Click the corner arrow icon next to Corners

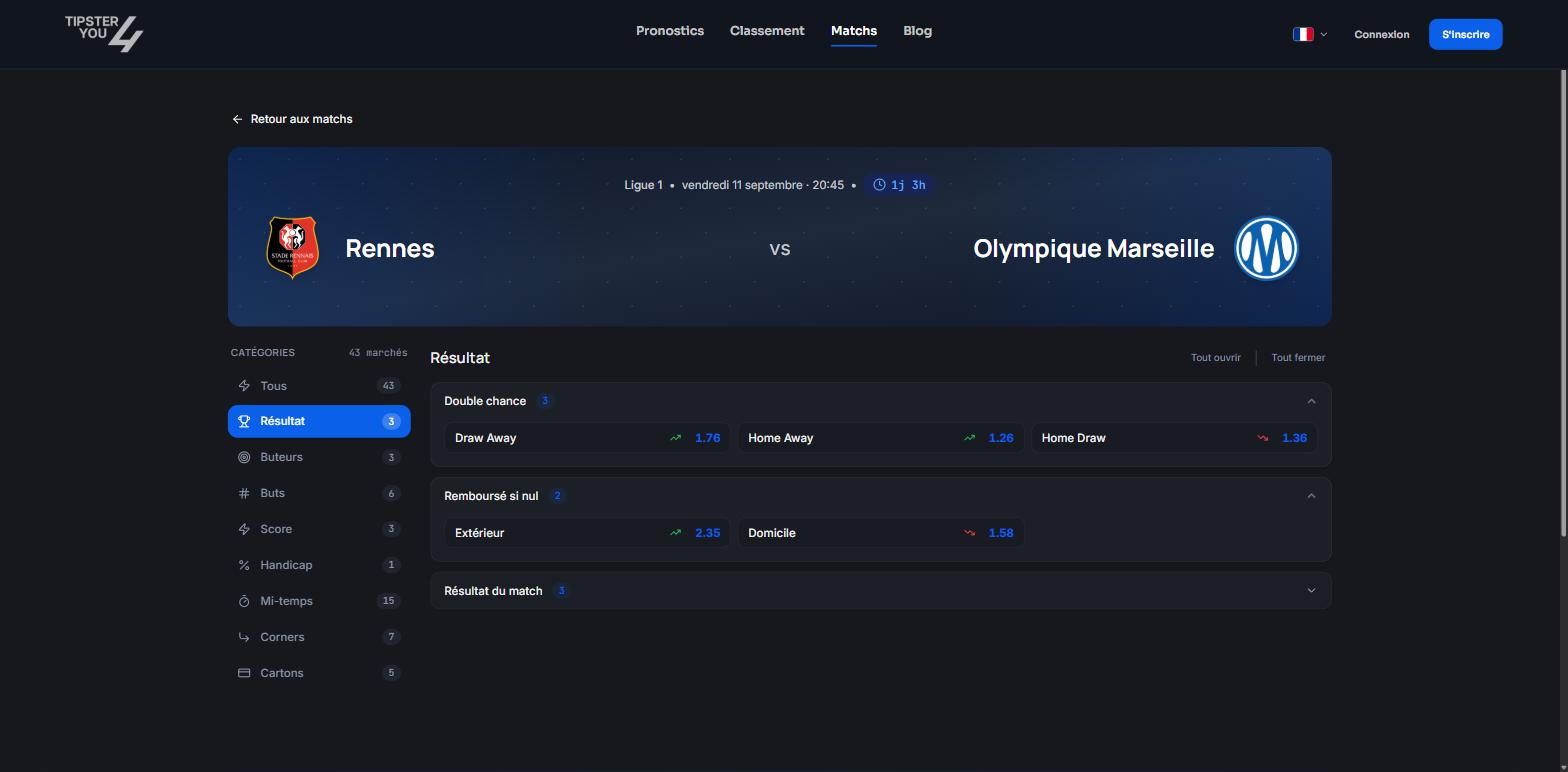244,637
